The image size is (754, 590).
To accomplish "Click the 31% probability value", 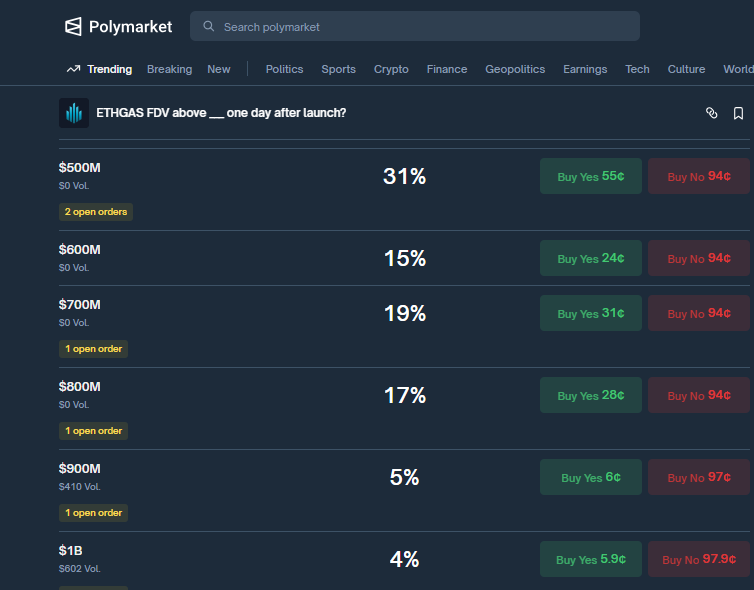I will pyautogui.click(x=404, y=176).
